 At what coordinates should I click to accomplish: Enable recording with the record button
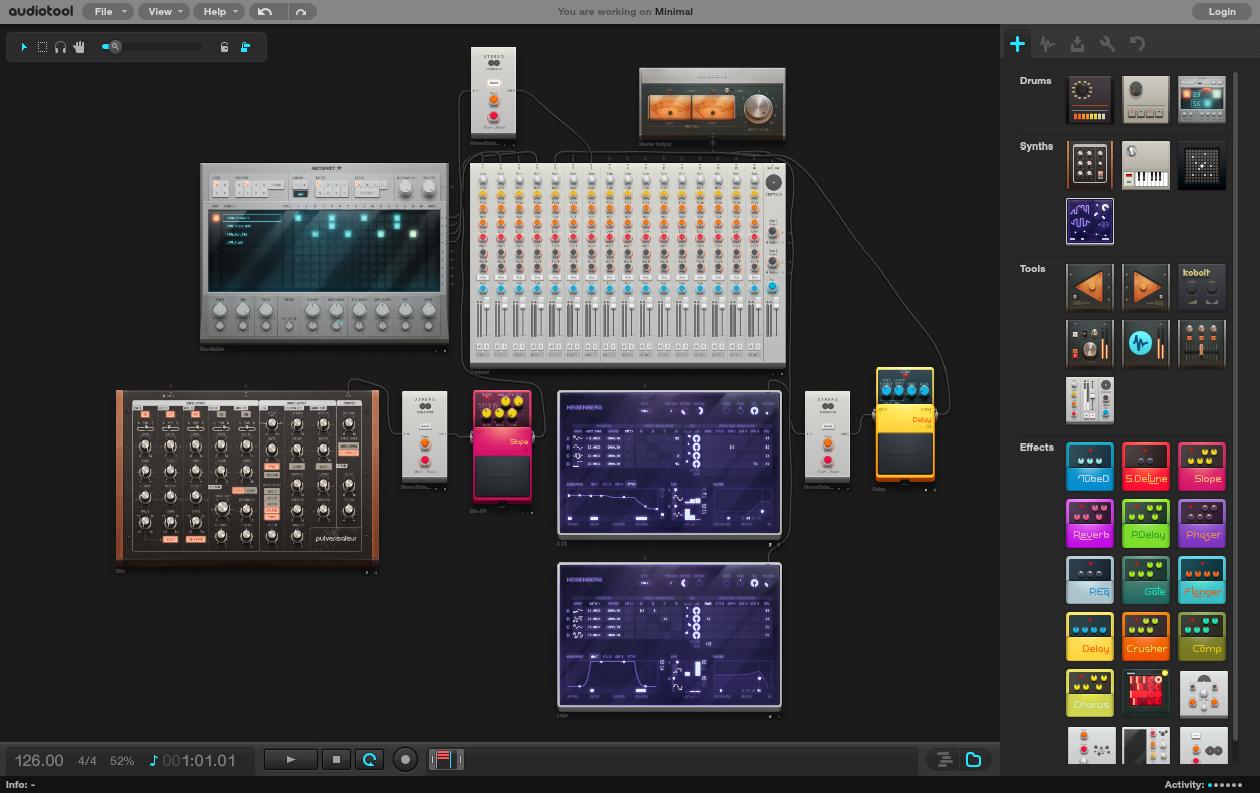(x=405, y=759)
